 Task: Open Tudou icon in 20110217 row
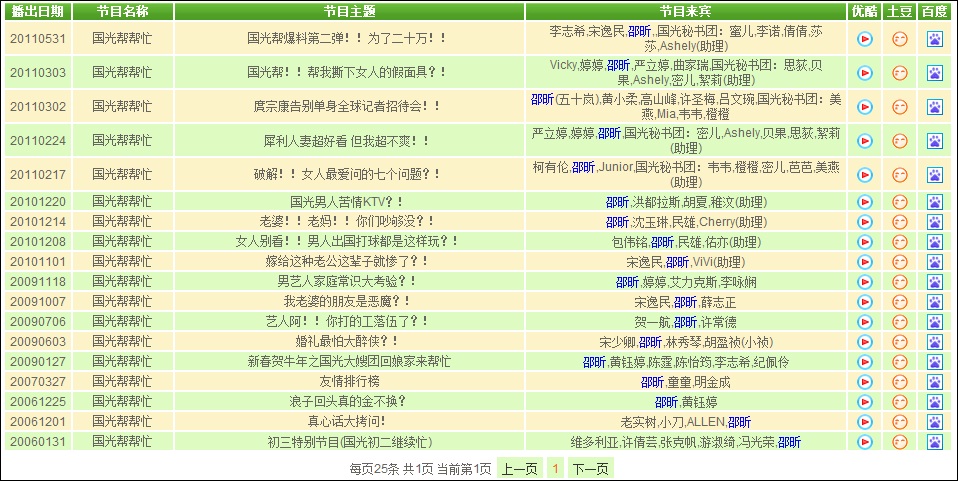900,175
